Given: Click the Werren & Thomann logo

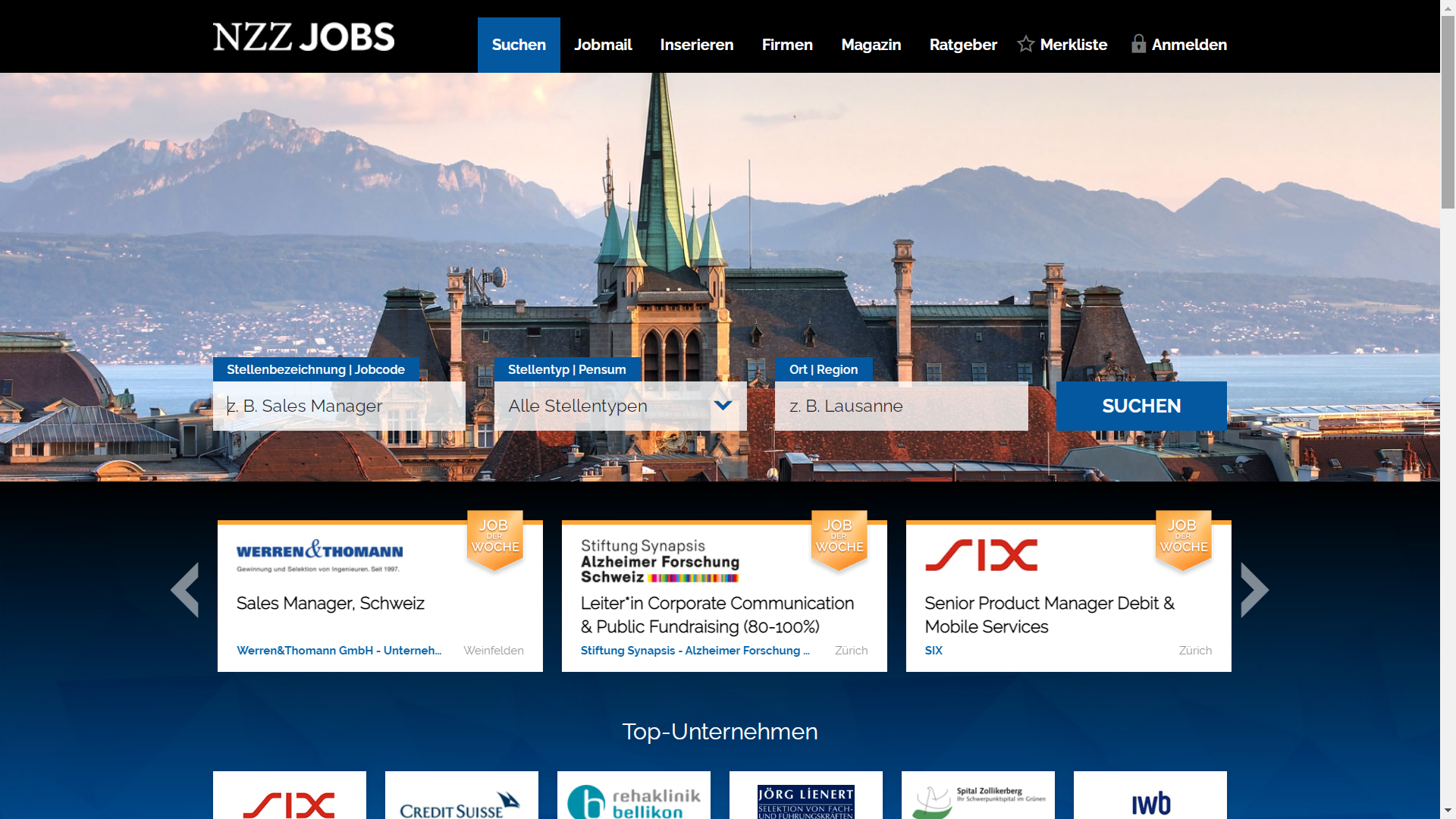Looking at the screenshot, I should pos(319,556).
